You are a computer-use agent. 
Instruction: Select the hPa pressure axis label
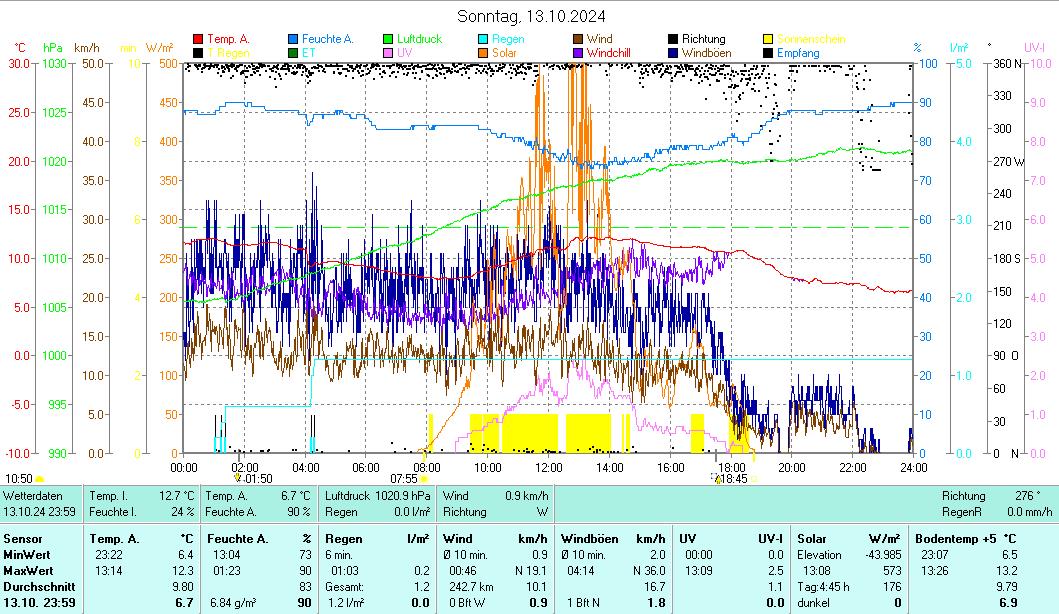(53, 48)
